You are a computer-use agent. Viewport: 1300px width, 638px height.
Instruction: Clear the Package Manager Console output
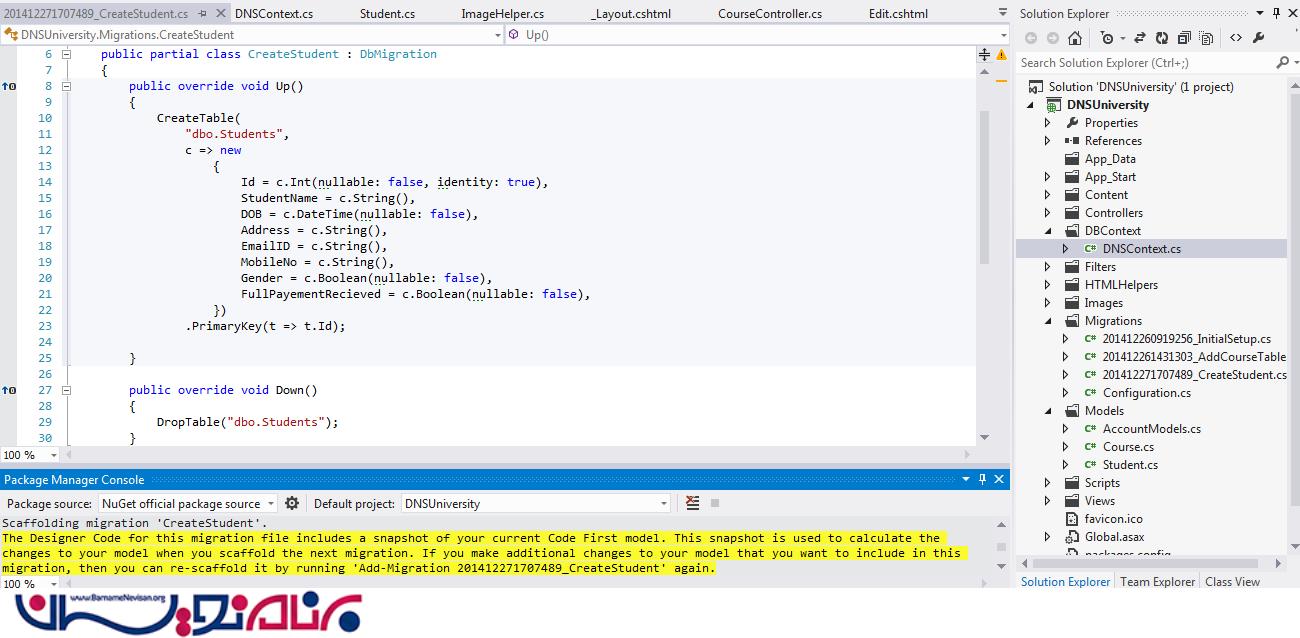[692, 504]
